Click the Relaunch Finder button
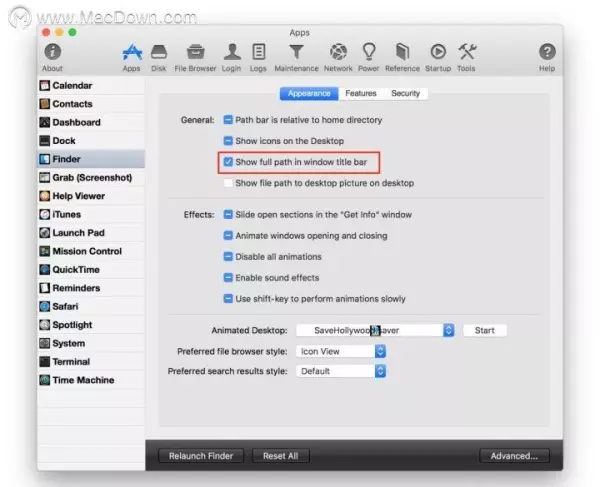The height and width of the screenshot is (487, 600). coord(201,456)
